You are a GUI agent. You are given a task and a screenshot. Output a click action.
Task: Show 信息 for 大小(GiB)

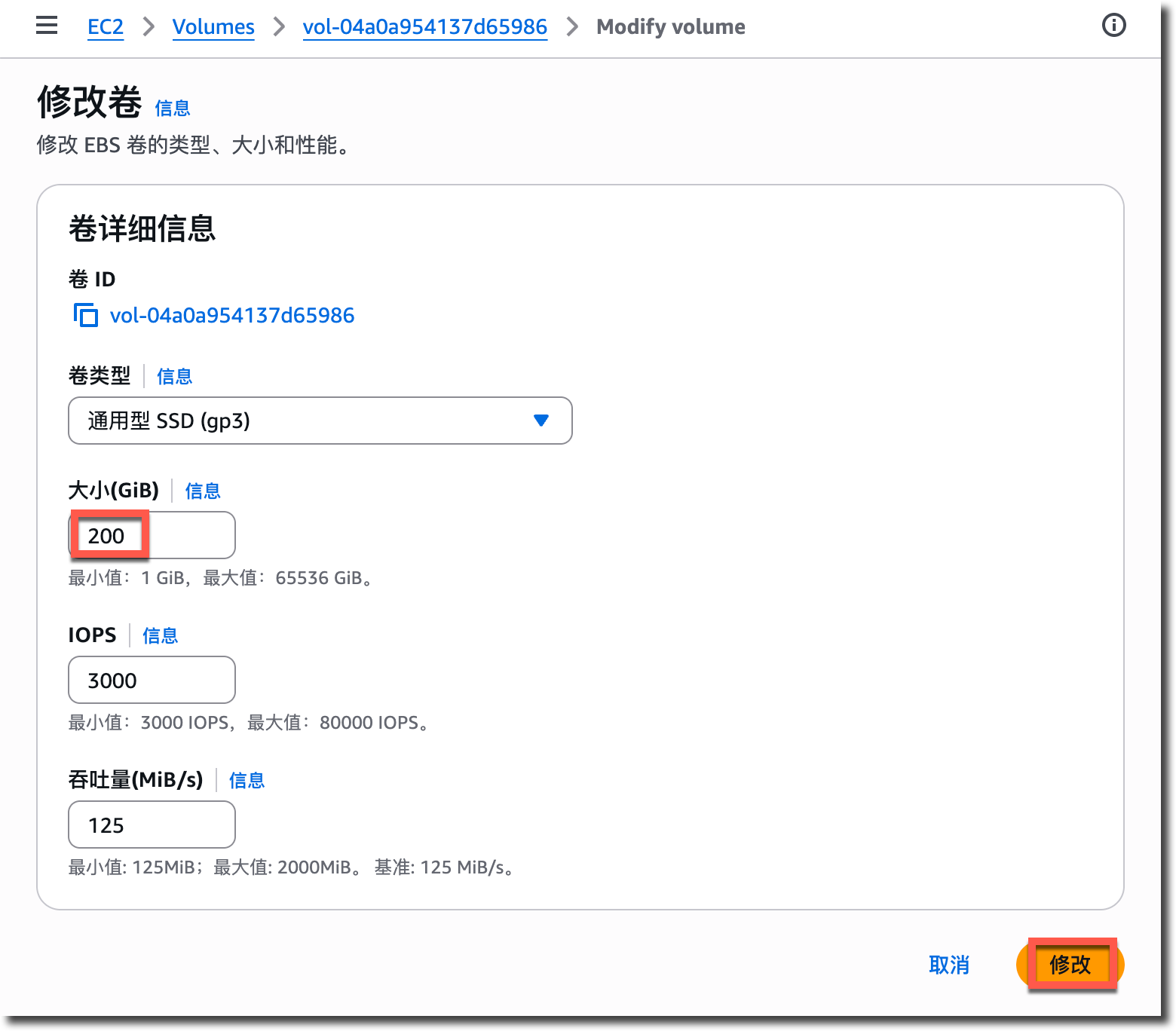[203, 491]
